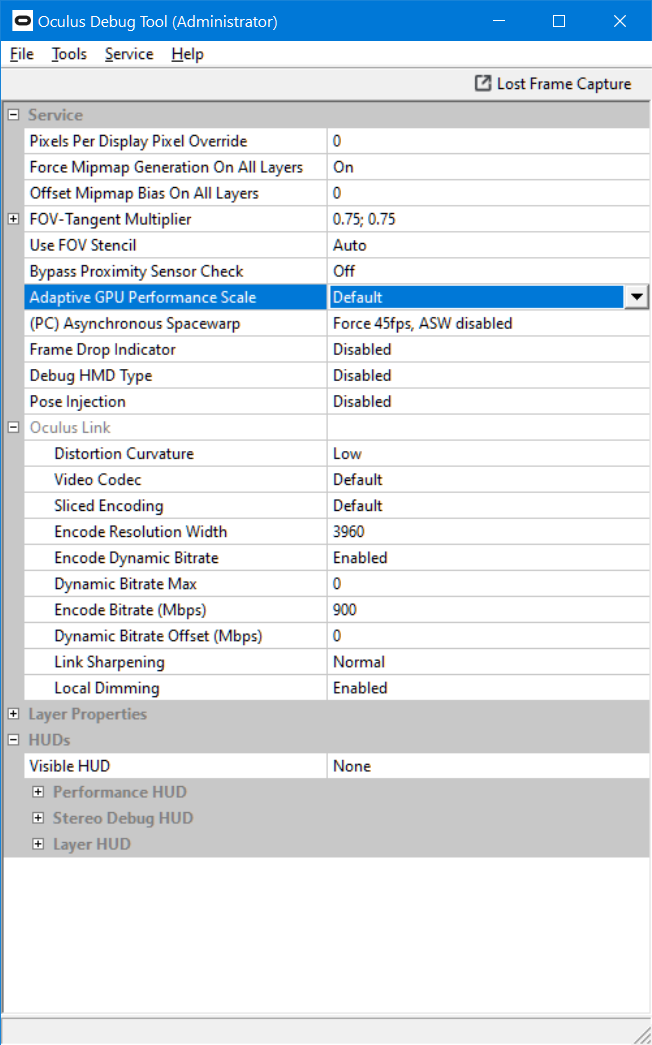This screenshot has height=1045, width=652.
Task: Select the Bypass Proximity Sensor Check label
Action: pyautogui.click(x=137, y=271)
